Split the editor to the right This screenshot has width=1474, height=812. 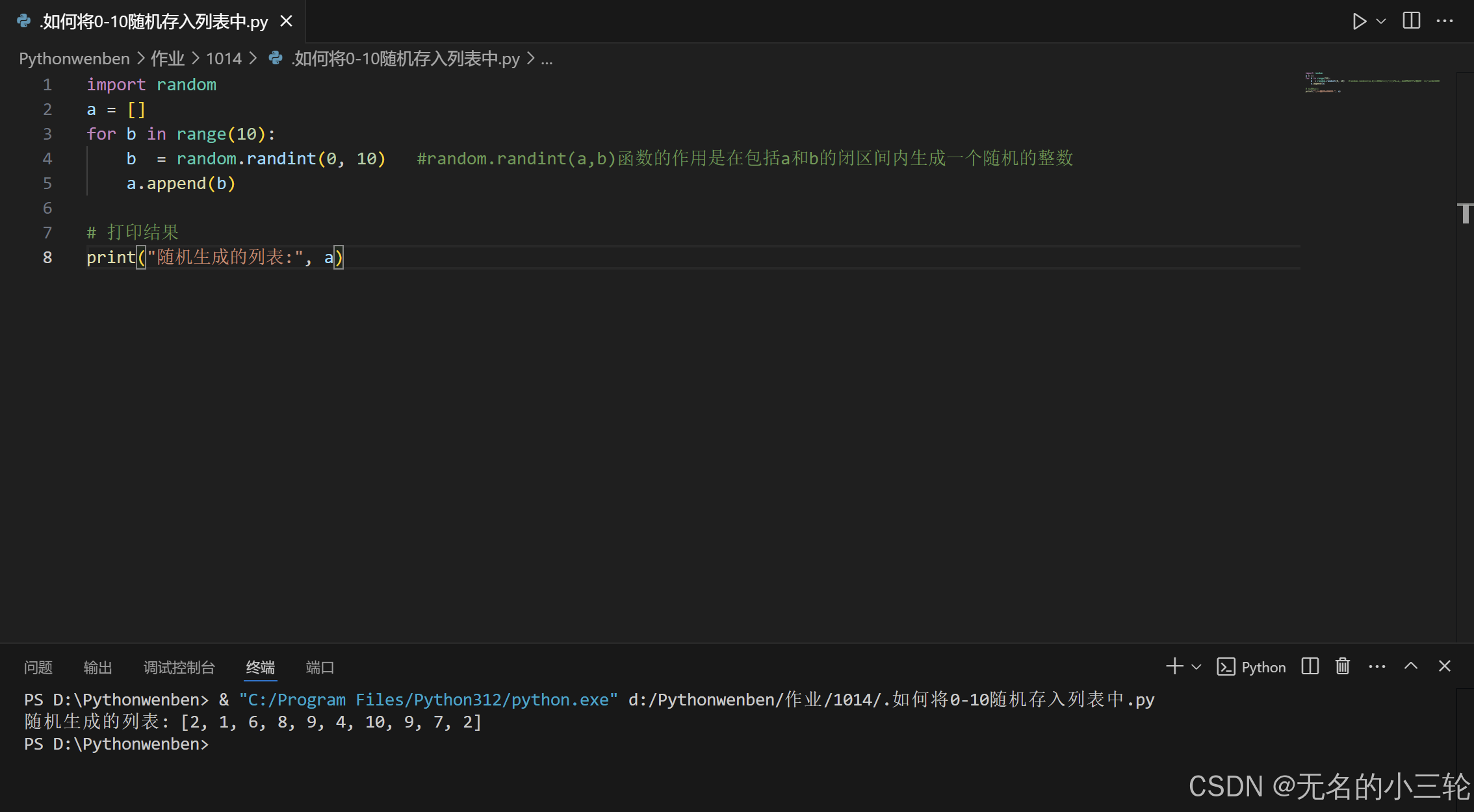click(1411, 21)
